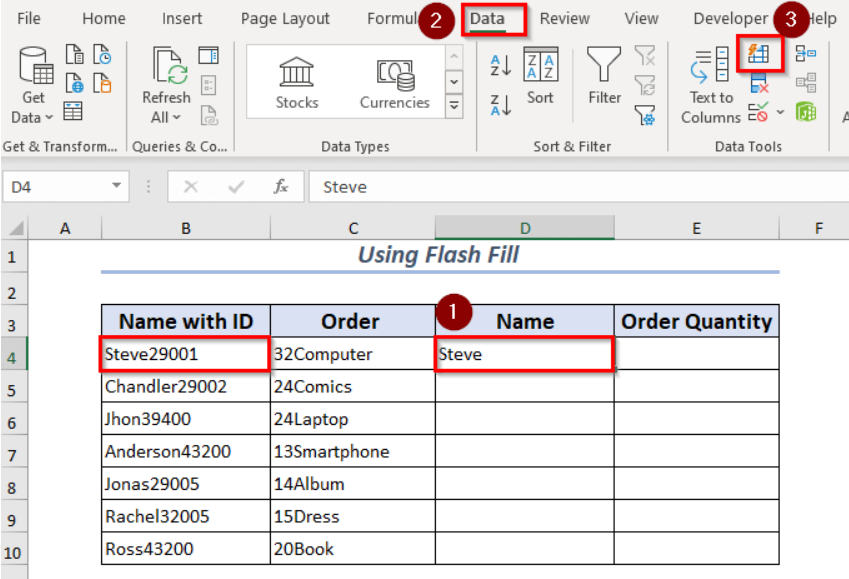This screenshot has height=579, width=849.
Task: Open Remove Duplicates tool
Action: [759, 82]
